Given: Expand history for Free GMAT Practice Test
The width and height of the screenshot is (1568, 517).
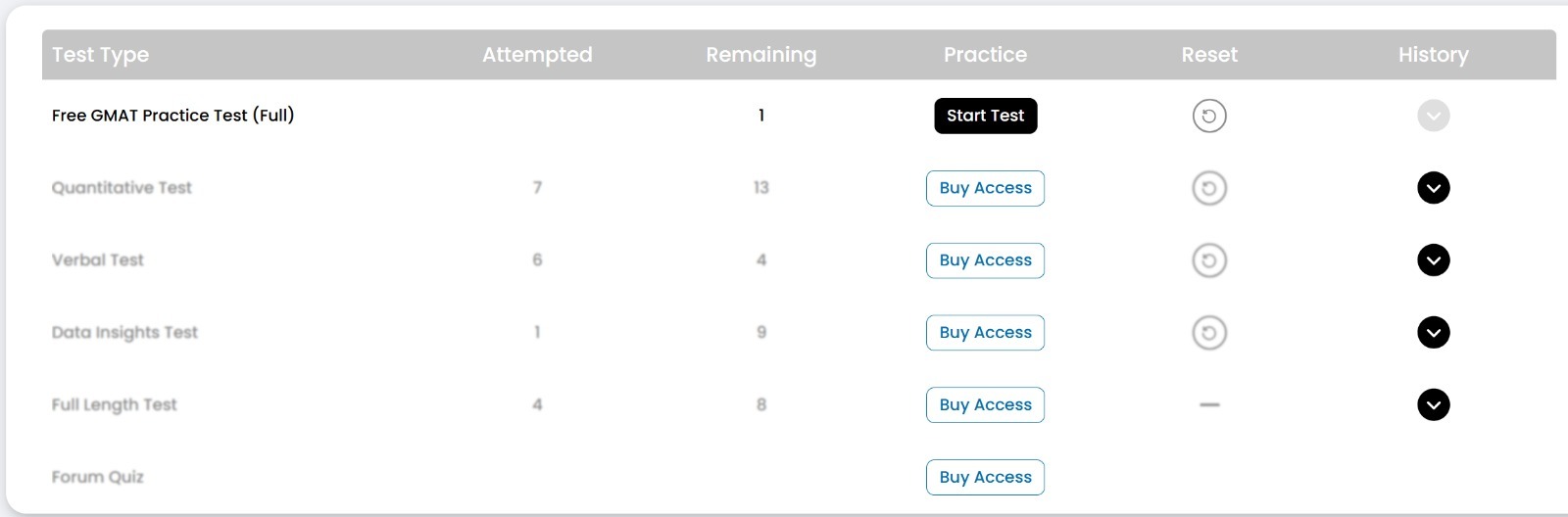Looking at the screenshot, I should pos(1434,116).
